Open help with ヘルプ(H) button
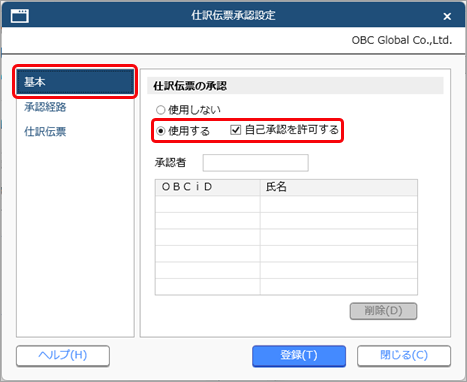Viewport: 467px width, 382px height. [63, 355]
